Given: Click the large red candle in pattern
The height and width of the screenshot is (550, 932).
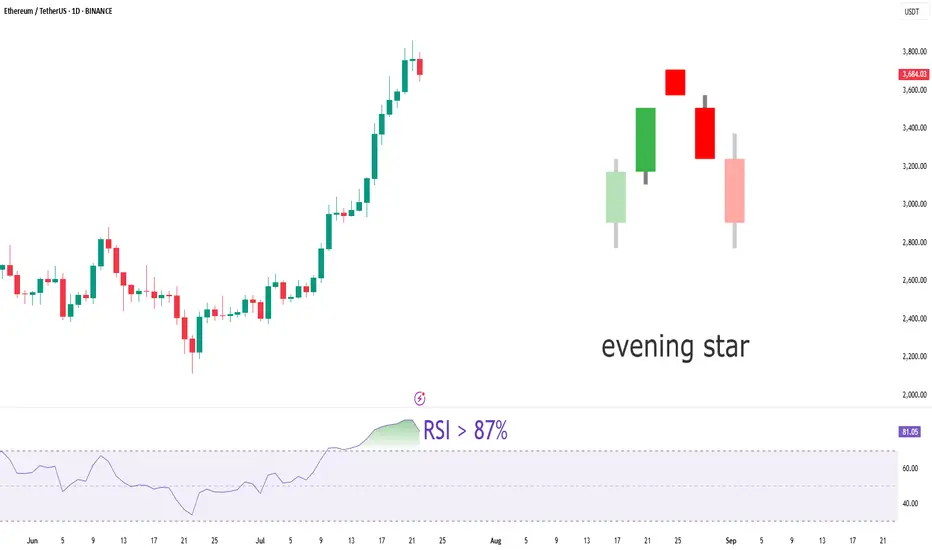Looking at the screenshot, I should coord(705,133).
